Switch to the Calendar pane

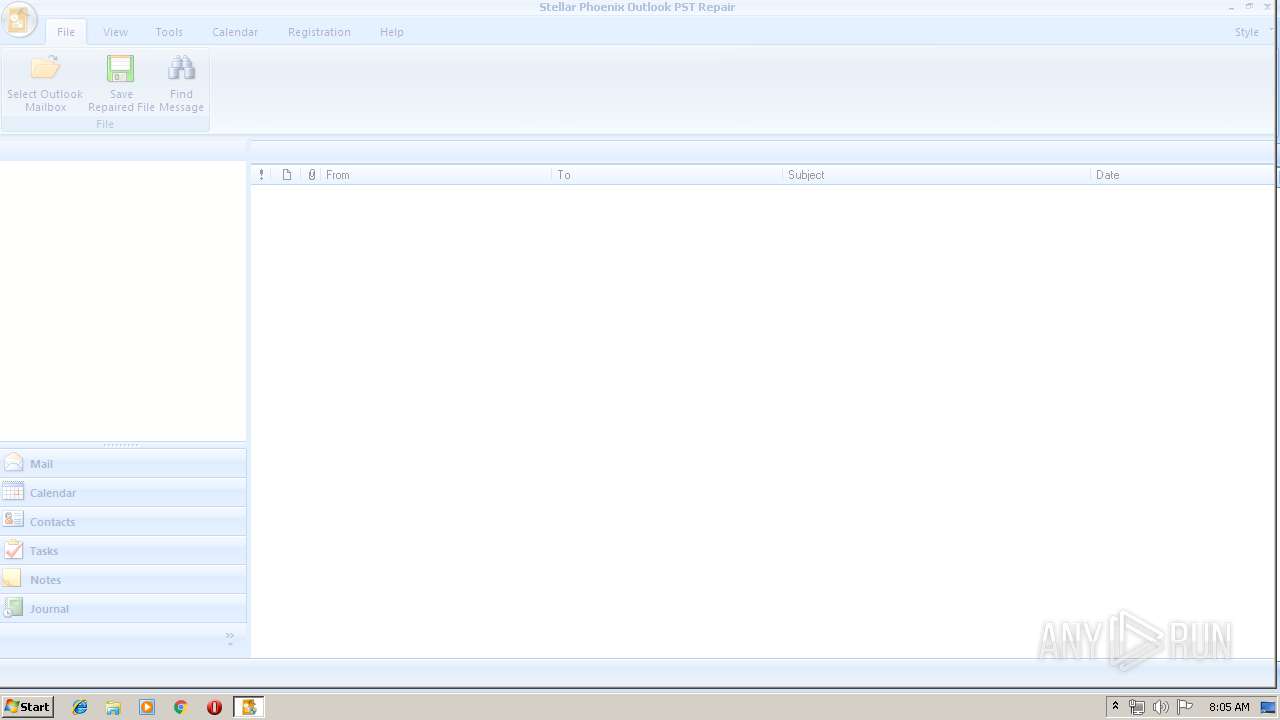pos(123,492)
